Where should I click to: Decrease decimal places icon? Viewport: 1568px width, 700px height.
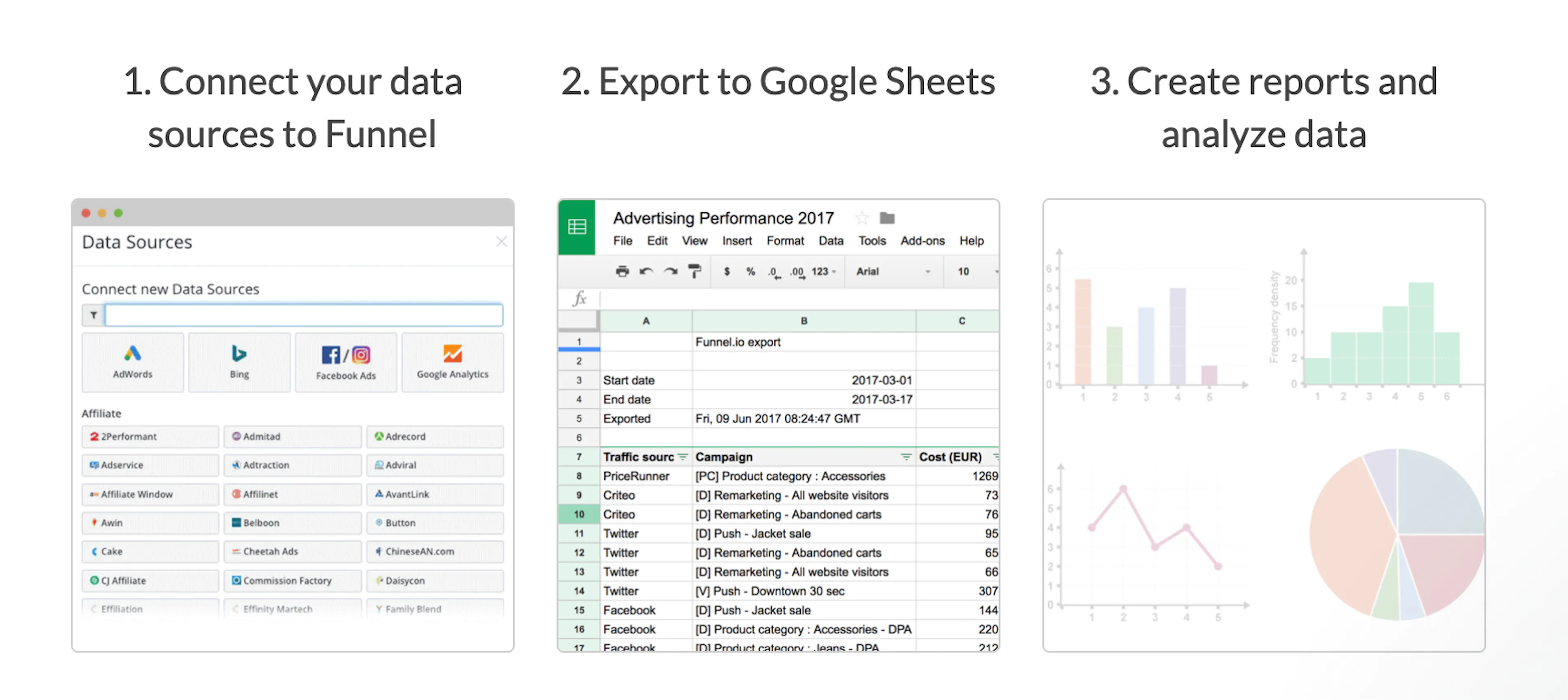pyautogui.click(x=774, y=272)
